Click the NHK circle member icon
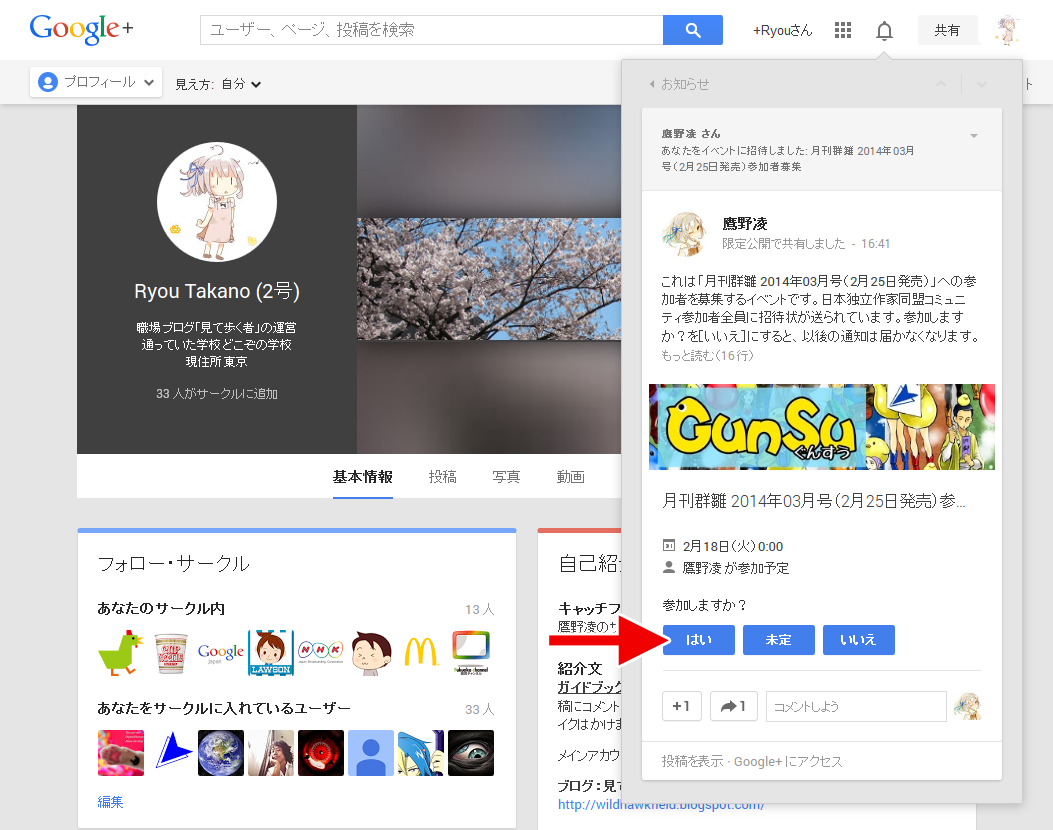This screenshot has width=1053, height=830. tap(320, 653)
